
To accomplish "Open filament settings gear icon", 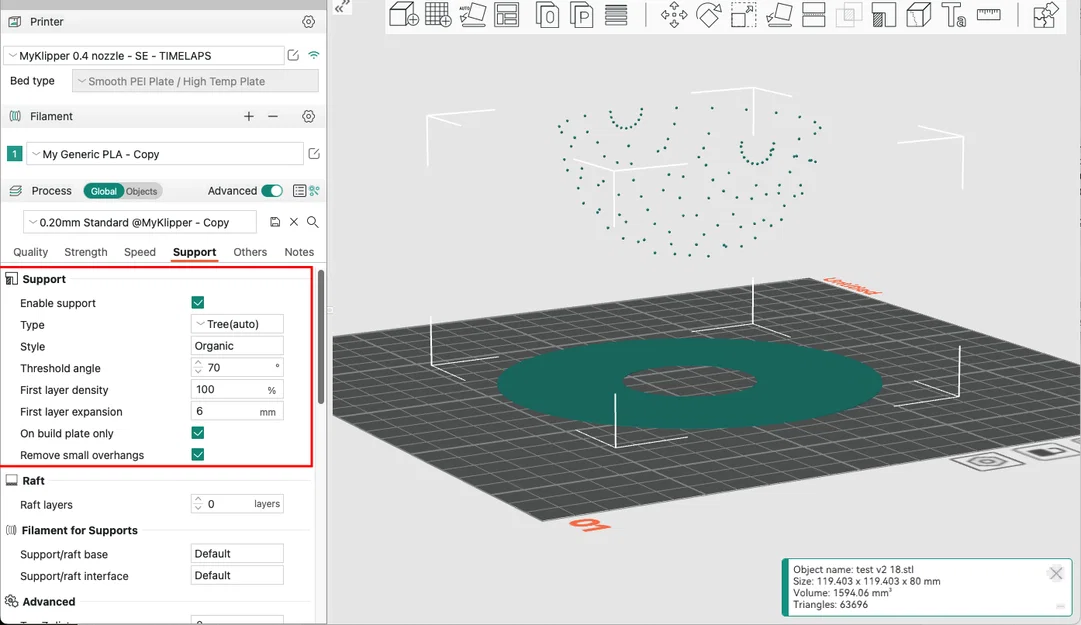I will tap(308, 116).
